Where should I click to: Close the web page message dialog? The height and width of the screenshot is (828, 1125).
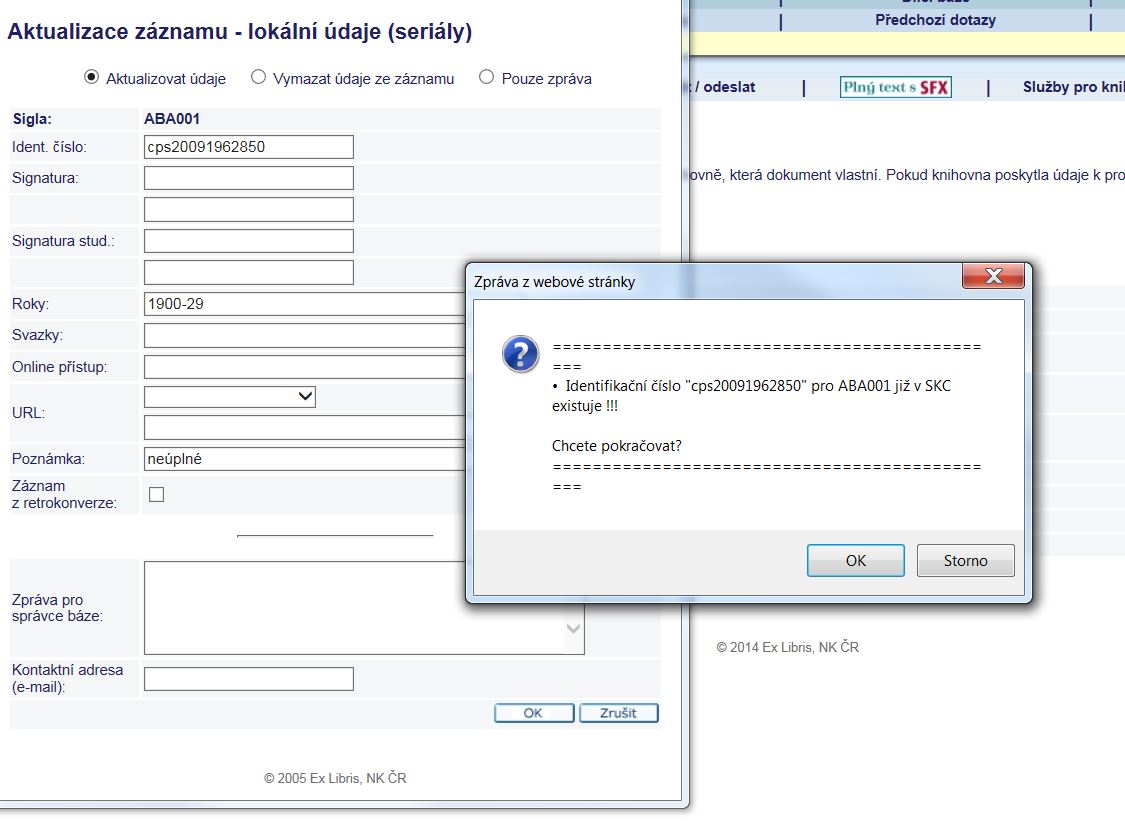click(993, 277)
